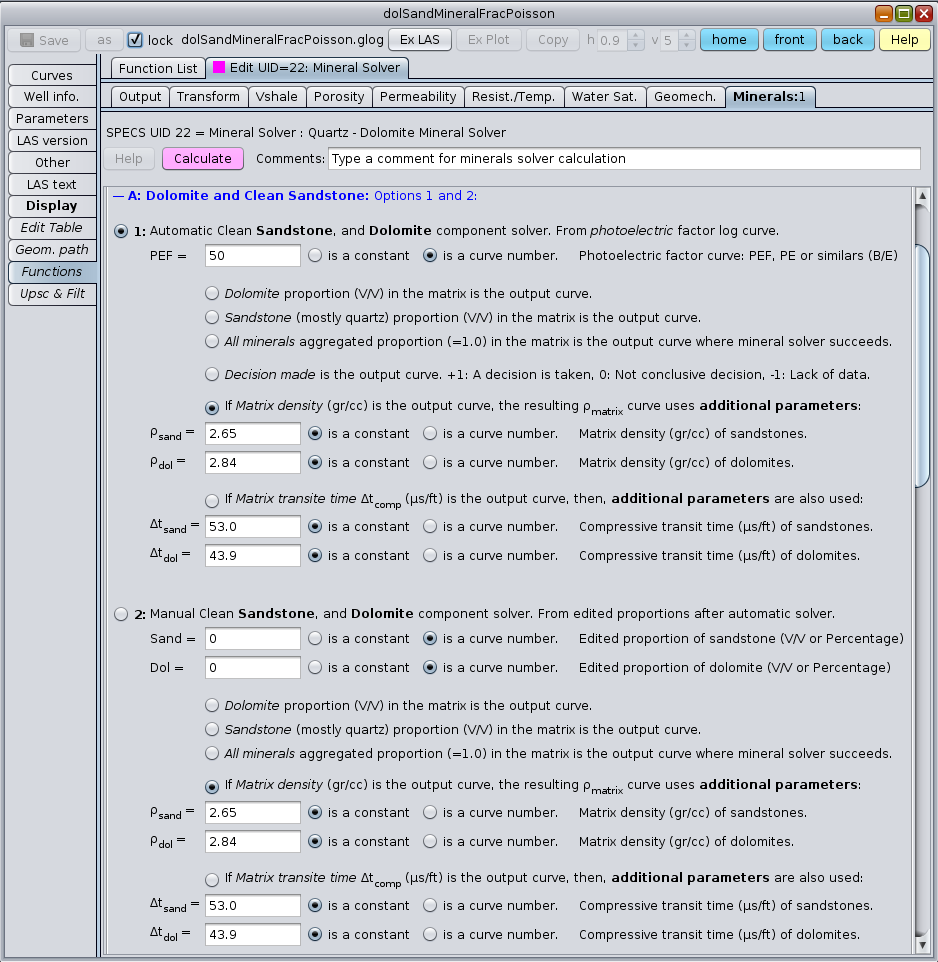Image resolution: width=938 pixels, height=962 pixels.
Task: Switch to the Output tab
Action: [140, 97]
